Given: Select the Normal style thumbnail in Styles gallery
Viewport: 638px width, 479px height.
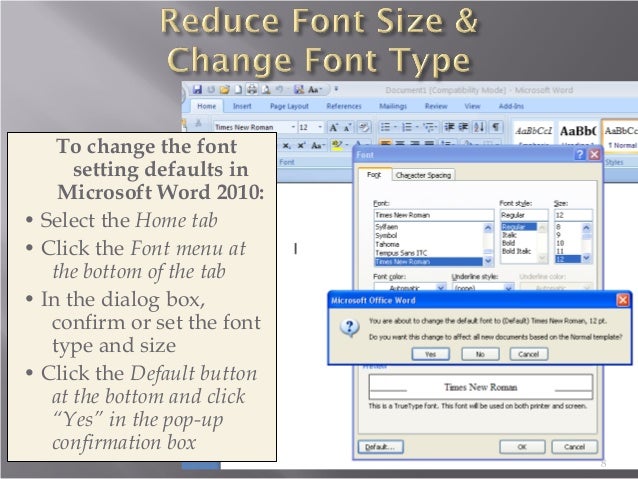Looking at the screenshot, I should [620, 136].
